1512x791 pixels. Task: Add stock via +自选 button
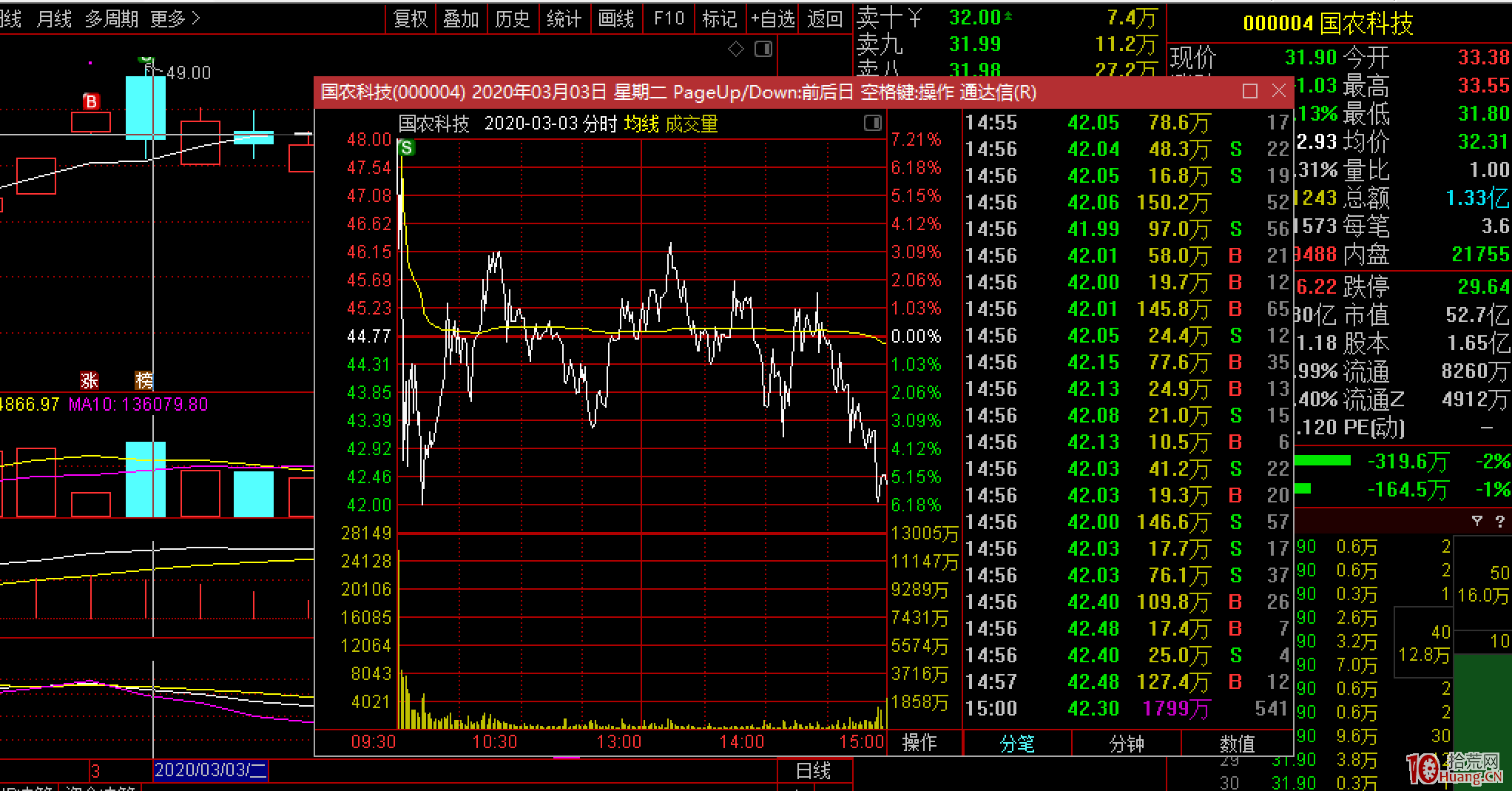coord(772,18)
